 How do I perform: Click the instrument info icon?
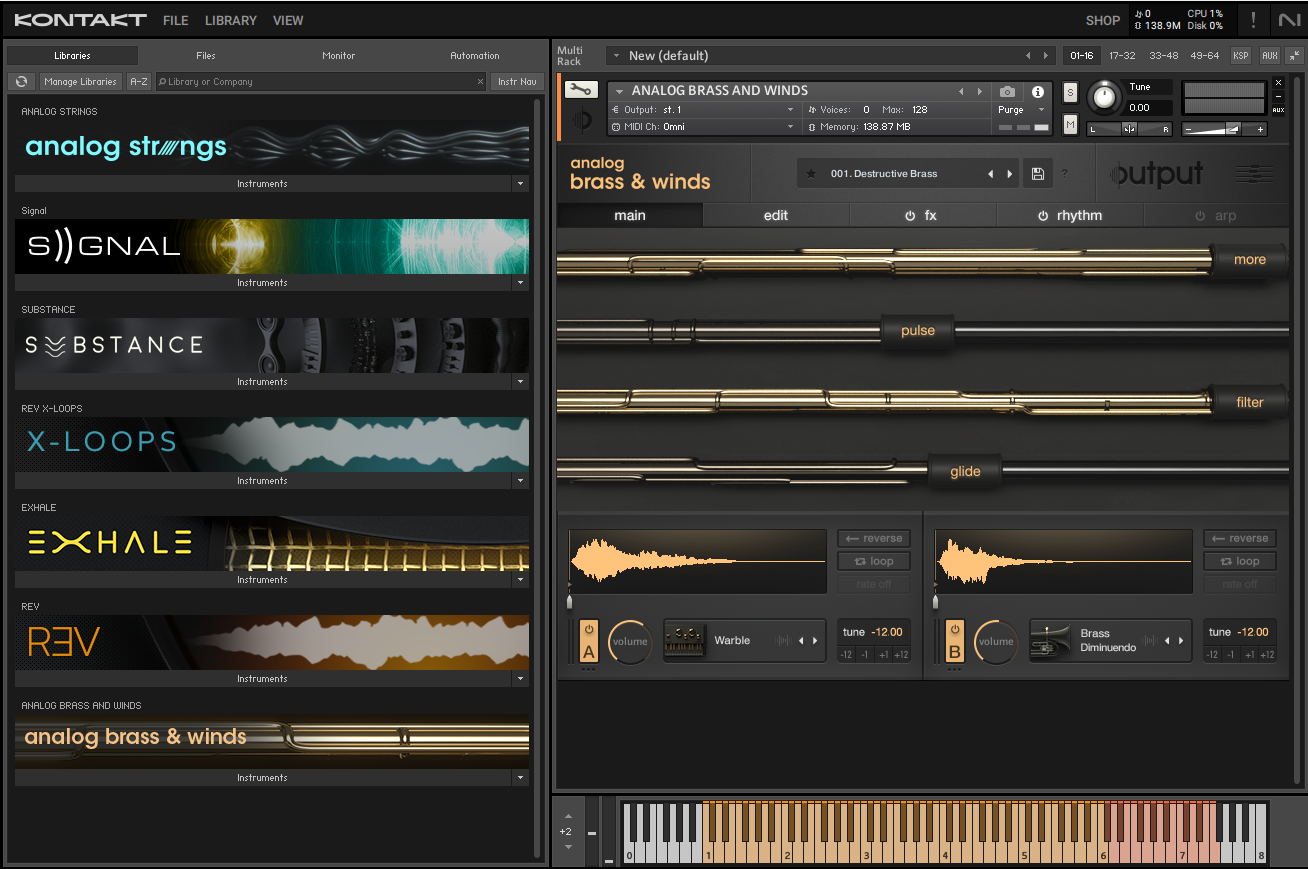tap(1038, 91)
